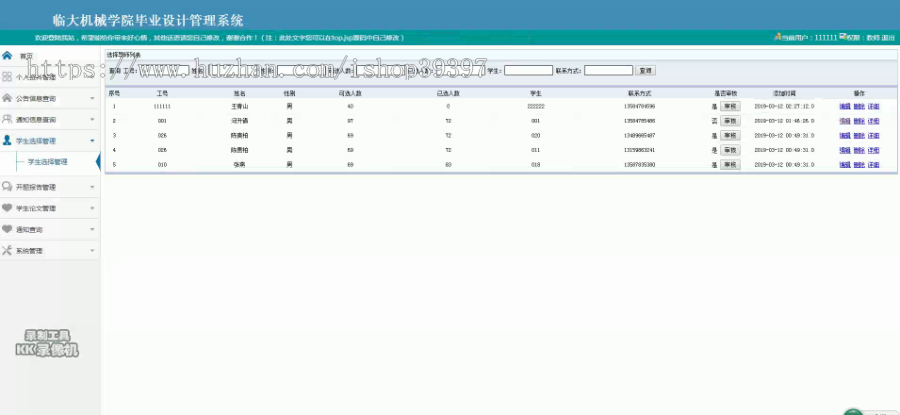This screenshot has height=415, width=900.
Task: Click the permission icon before 权限
Action: 842,37
